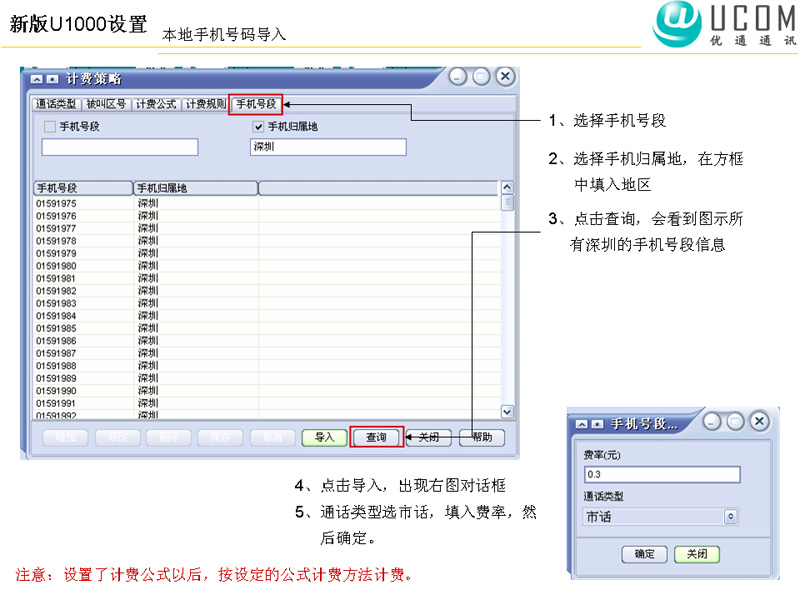
Task: Click roll-up icon in 手机号段 dialog title
Action: pyautogui.click(x=581, y=424)
